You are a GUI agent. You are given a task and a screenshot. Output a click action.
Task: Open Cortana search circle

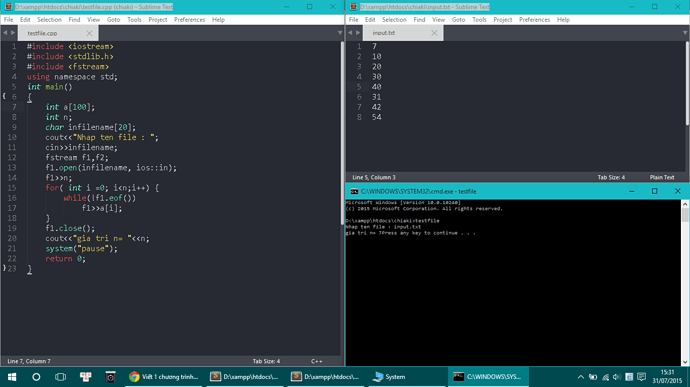pyautogui.click(x=36, y=377)
